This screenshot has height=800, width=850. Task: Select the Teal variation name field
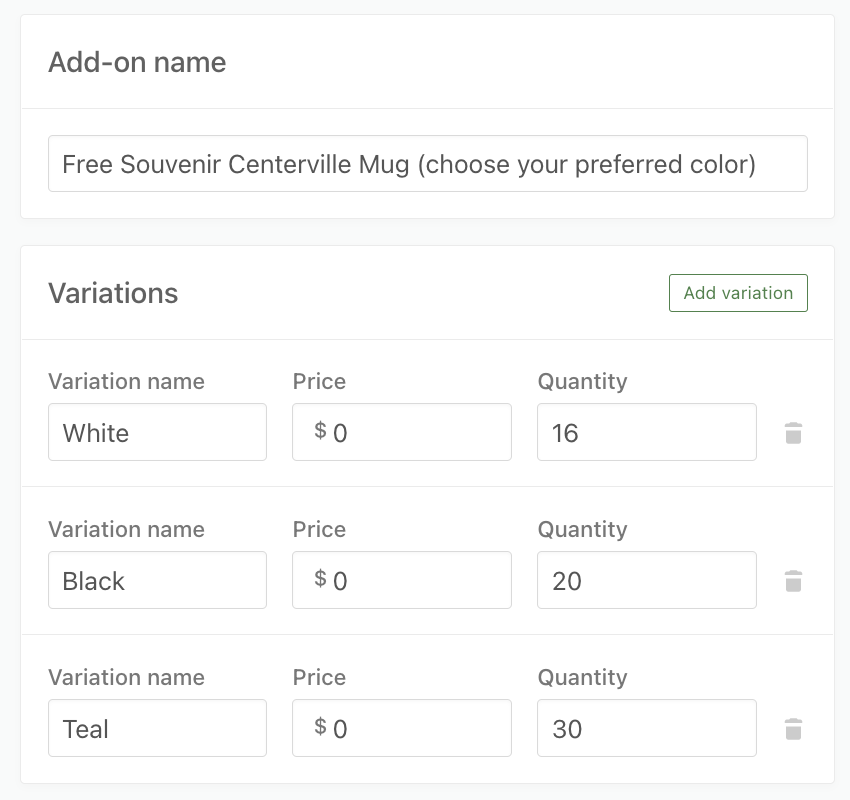coord(157,728)
